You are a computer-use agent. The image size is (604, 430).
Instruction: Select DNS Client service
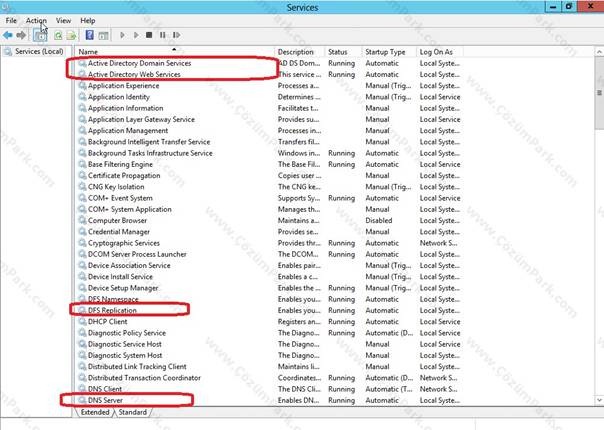105,389
